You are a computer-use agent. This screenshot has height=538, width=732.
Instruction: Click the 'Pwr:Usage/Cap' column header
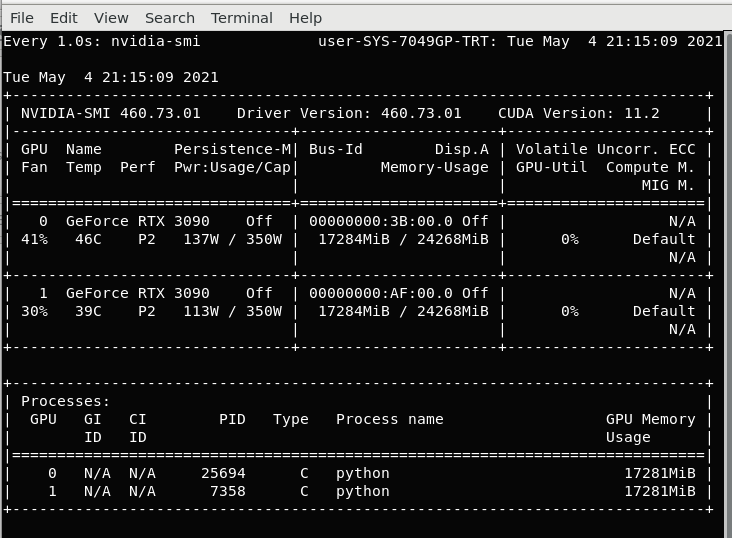click(x=232, y=167)
